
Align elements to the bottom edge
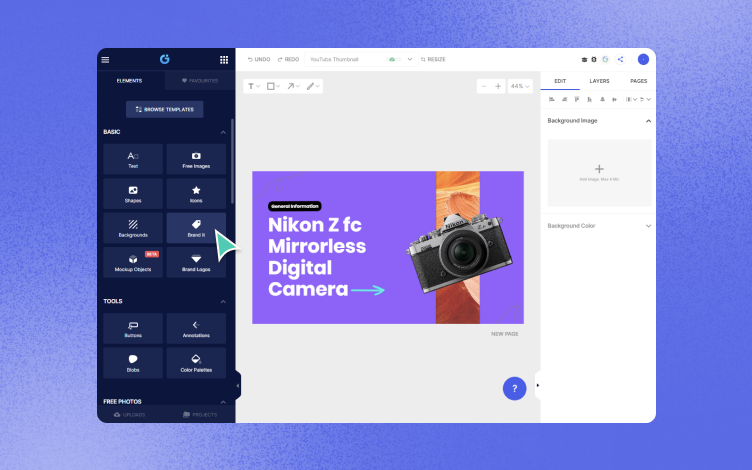(589, 99)
